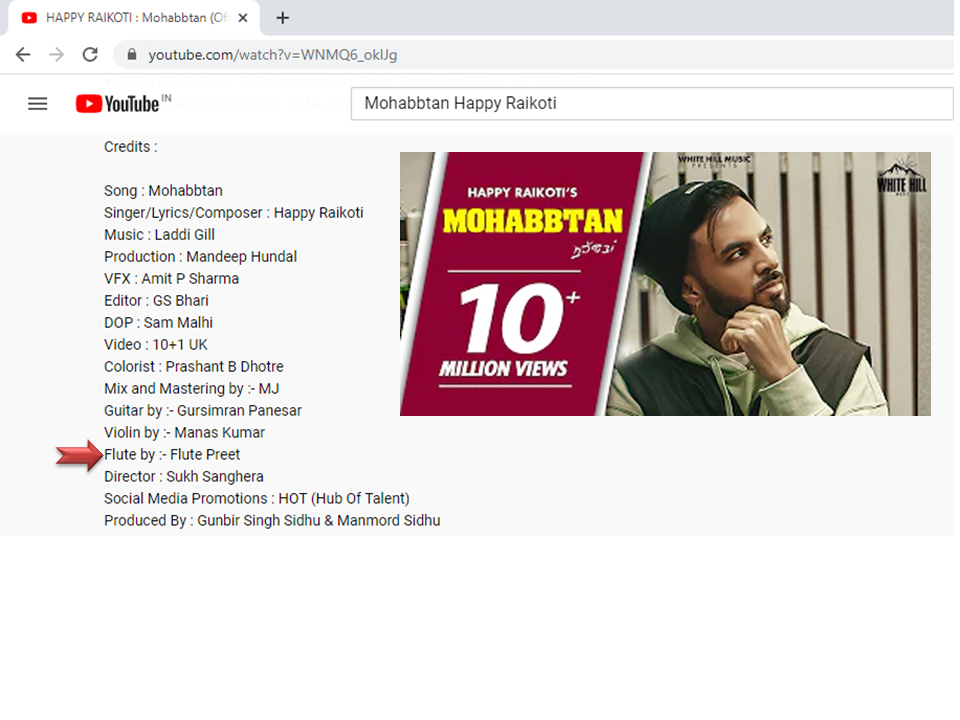Click the 'Music : Laddi Gill' credit
The image size is (960, 720).
(x=159, y=235)
